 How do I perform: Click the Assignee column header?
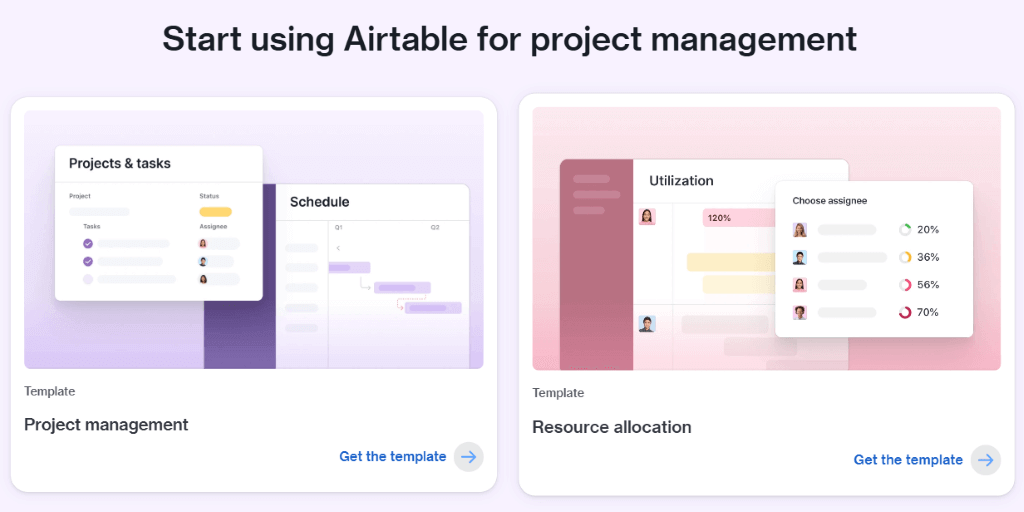tap(212, 227)
